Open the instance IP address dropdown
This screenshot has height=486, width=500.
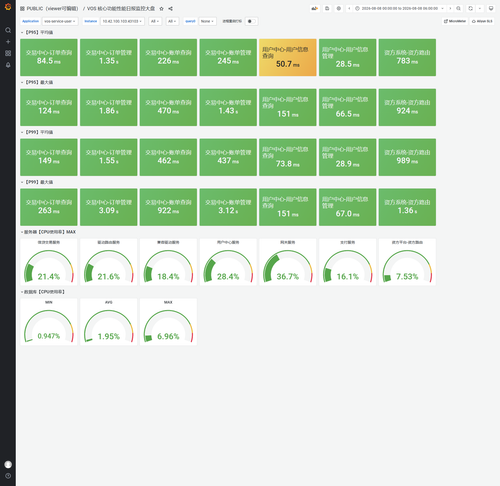(122, 21)
